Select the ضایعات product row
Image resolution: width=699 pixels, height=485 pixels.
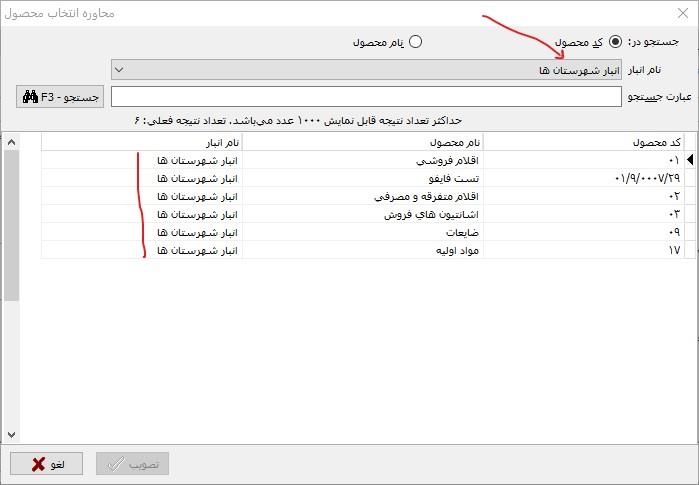(x=362, y=232)
